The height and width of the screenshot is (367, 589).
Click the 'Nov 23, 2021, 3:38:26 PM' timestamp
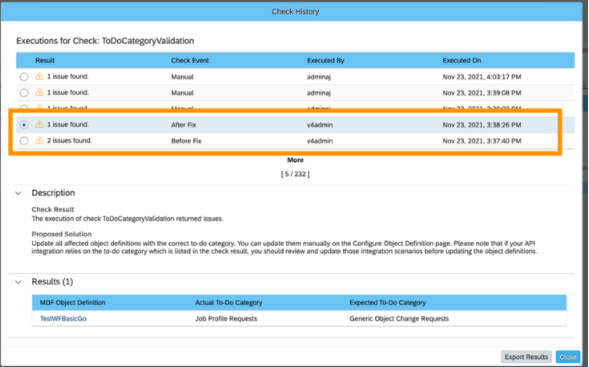(482, 125)
